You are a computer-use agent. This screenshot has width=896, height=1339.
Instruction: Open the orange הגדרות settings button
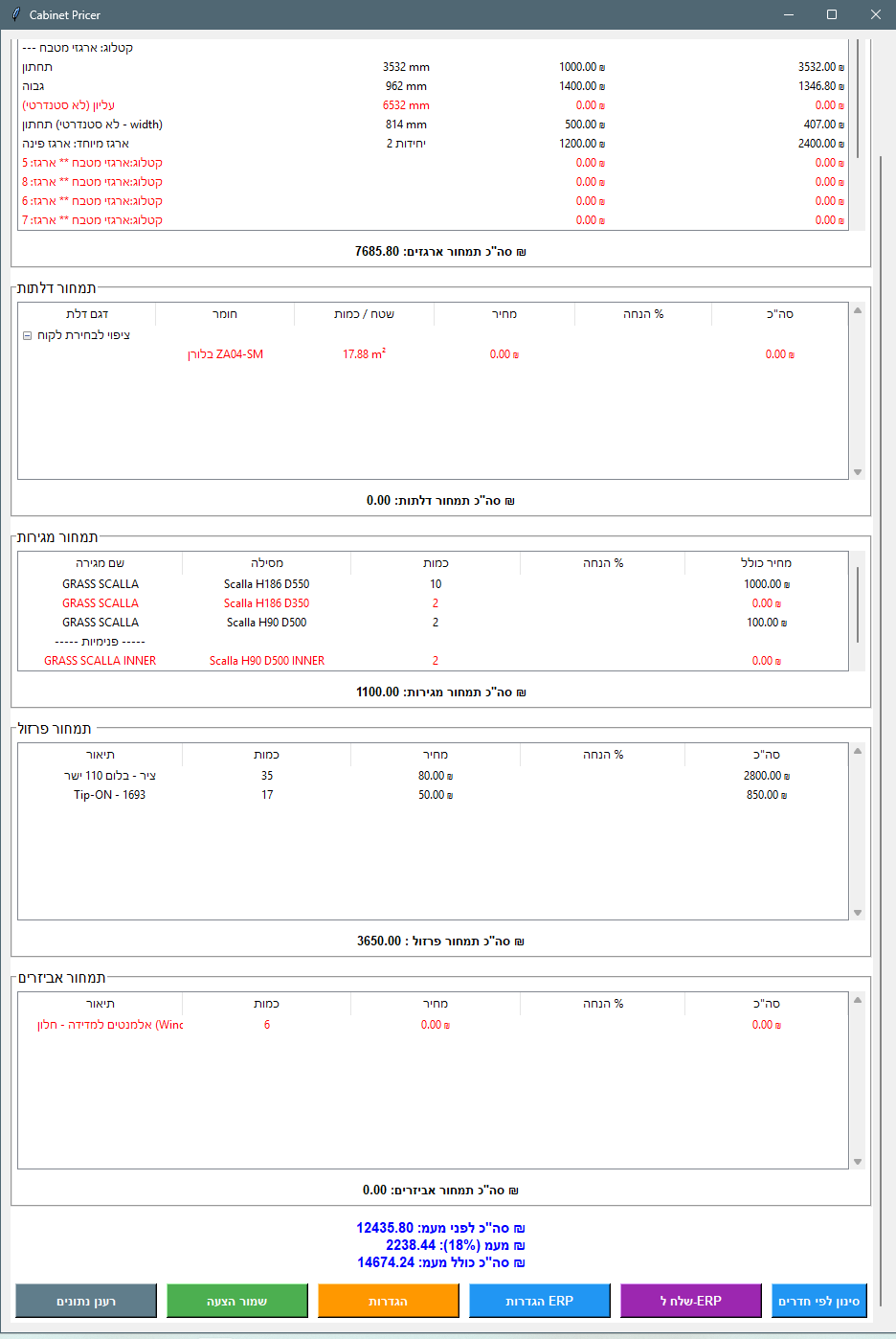(x=389, y=1301)
